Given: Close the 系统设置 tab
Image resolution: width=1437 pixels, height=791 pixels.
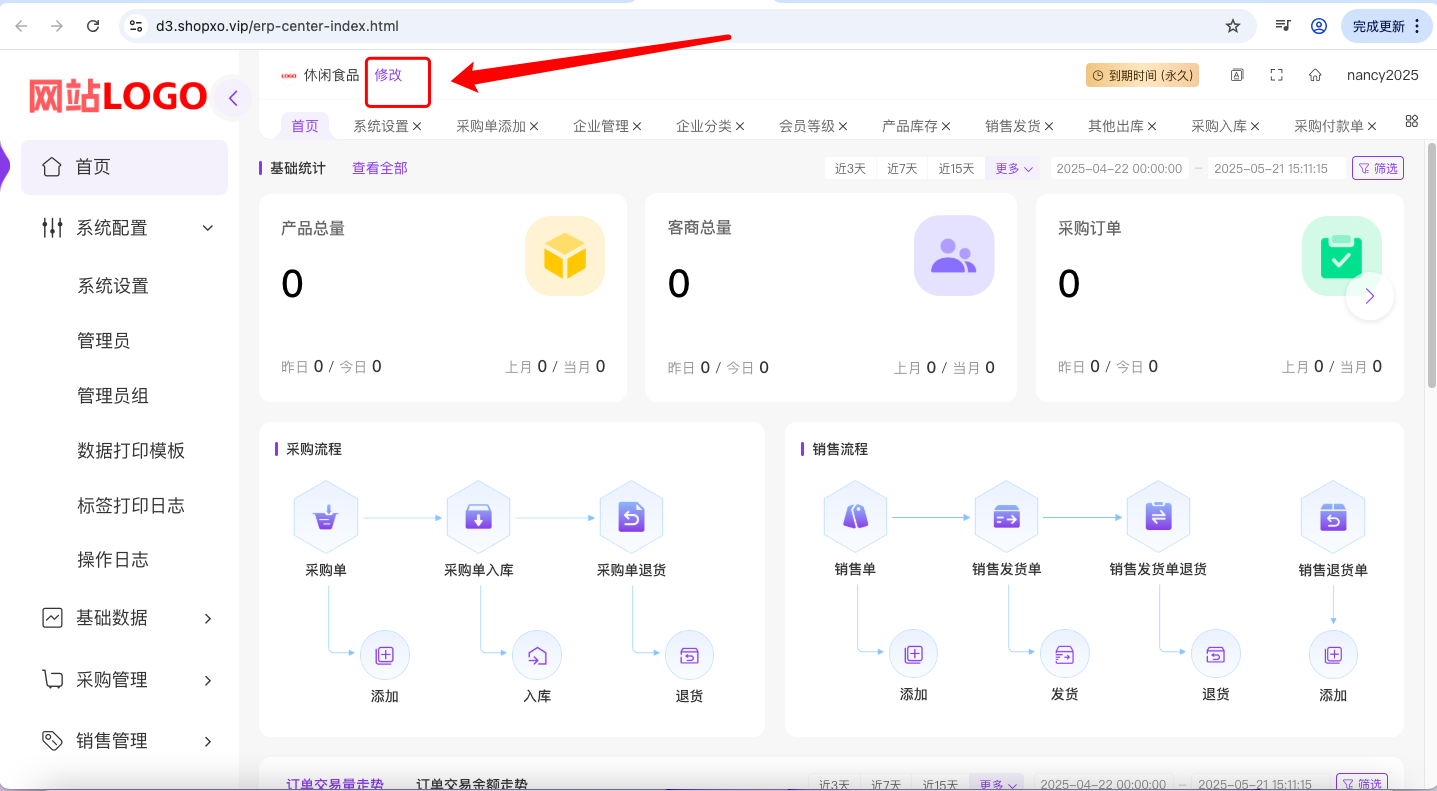Looking at the screenshot, I should click(x=417, y=126).
